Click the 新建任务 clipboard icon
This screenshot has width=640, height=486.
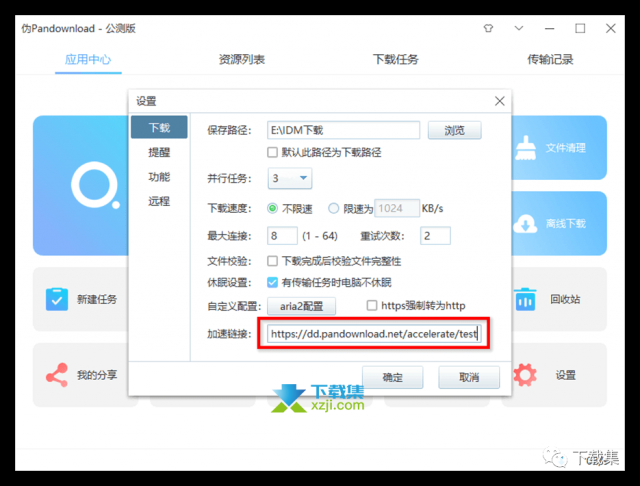(x=57, y=299)
